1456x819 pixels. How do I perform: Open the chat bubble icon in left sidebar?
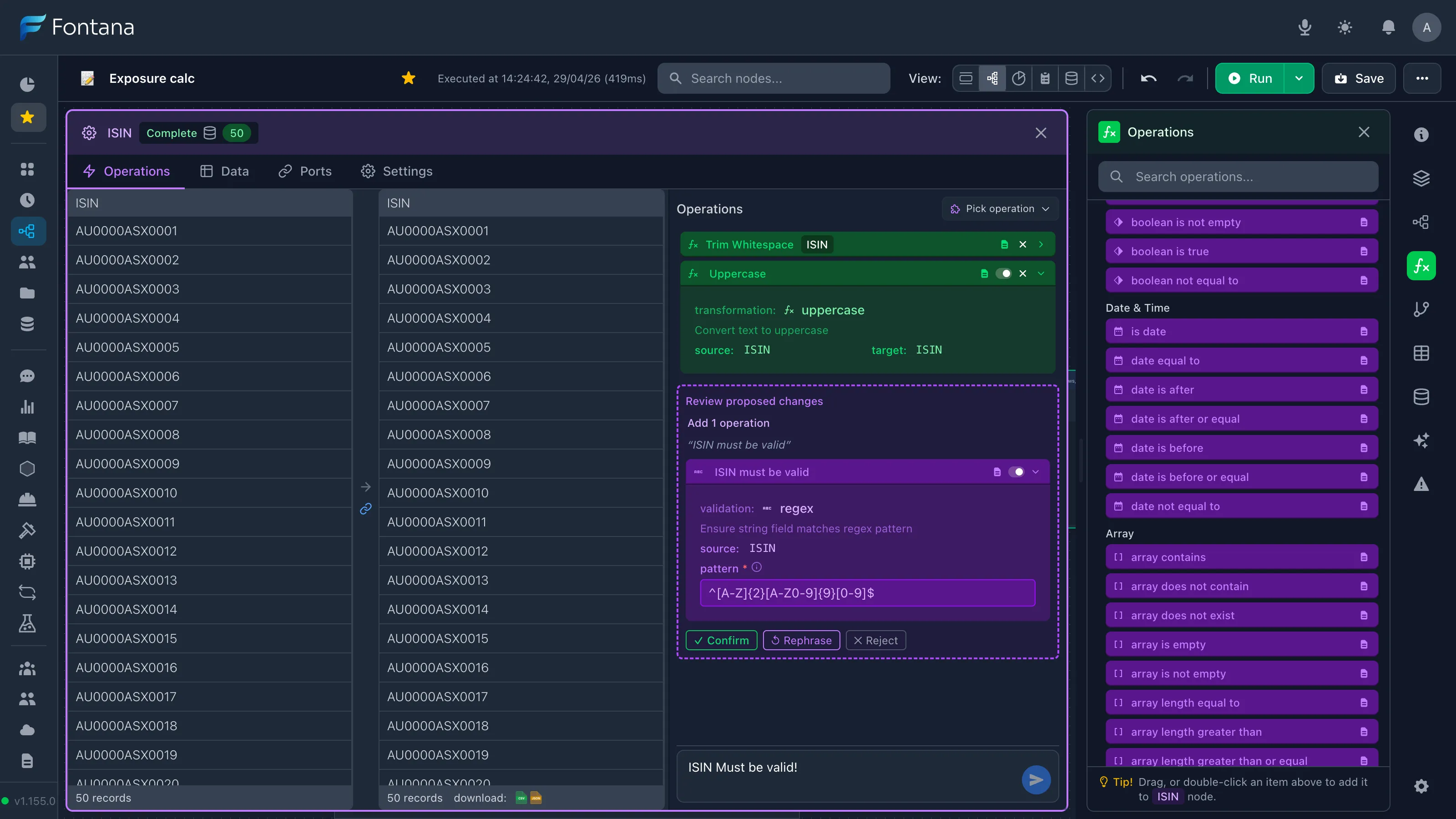(x=27, y=376)
